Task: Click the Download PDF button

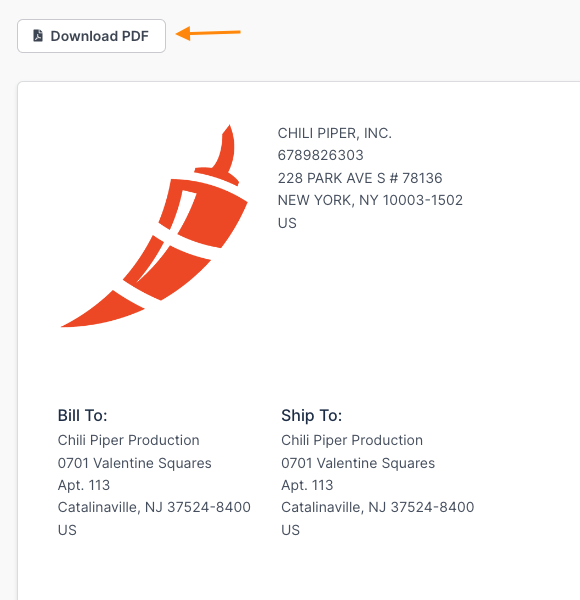Action: point(91,36)
